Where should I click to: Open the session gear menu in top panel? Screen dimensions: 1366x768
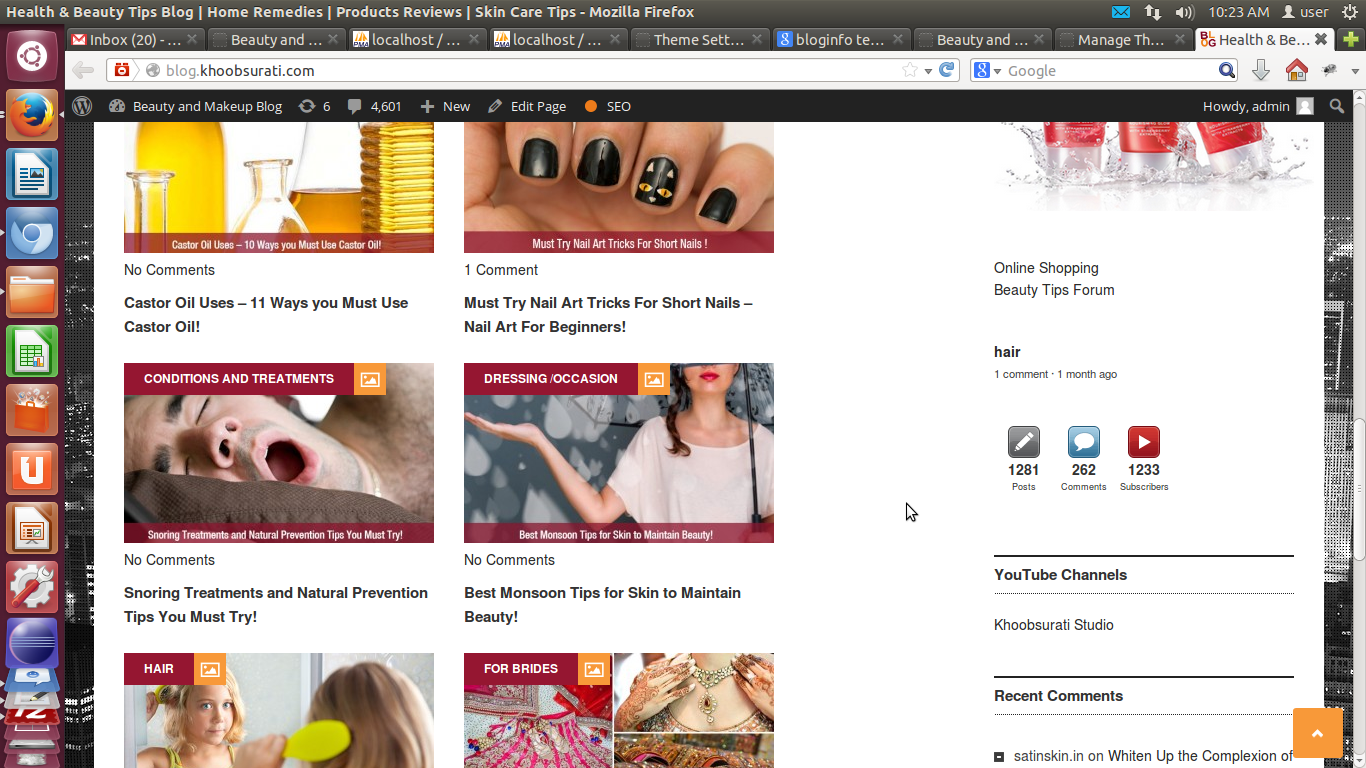[x=1351, y=12]
